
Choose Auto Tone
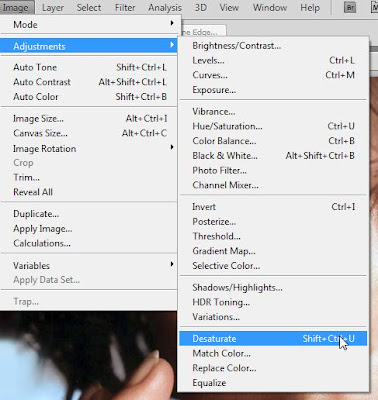tap(89, 67)
